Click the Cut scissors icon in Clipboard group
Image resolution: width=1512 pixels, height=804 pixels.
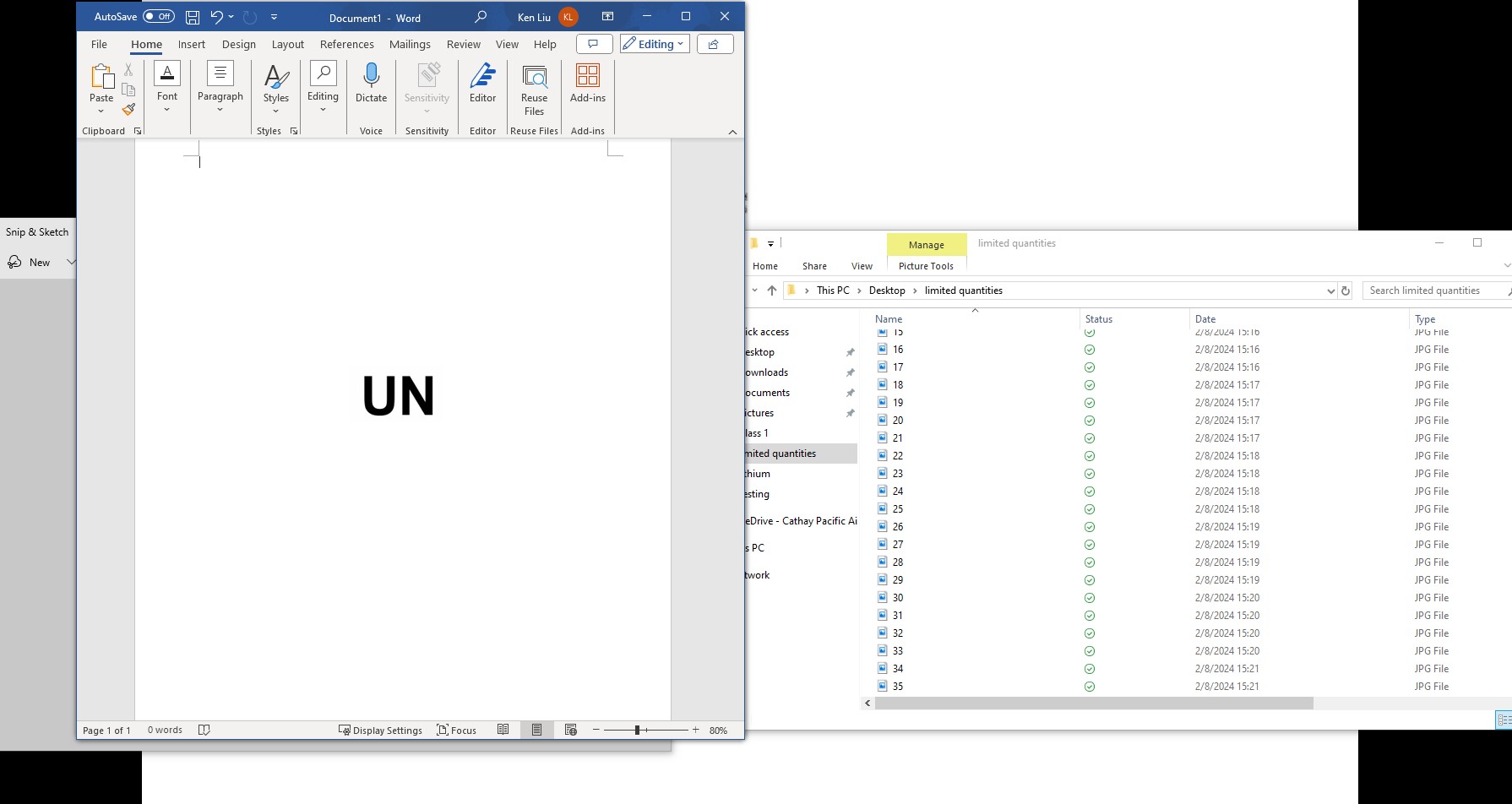pos(128,69)
